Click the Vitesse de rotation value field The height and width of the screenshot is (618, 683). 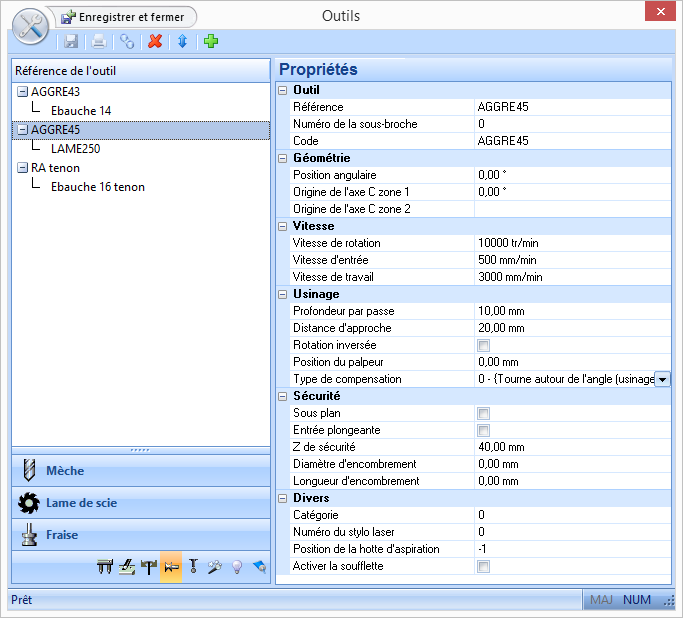(570, 243)
